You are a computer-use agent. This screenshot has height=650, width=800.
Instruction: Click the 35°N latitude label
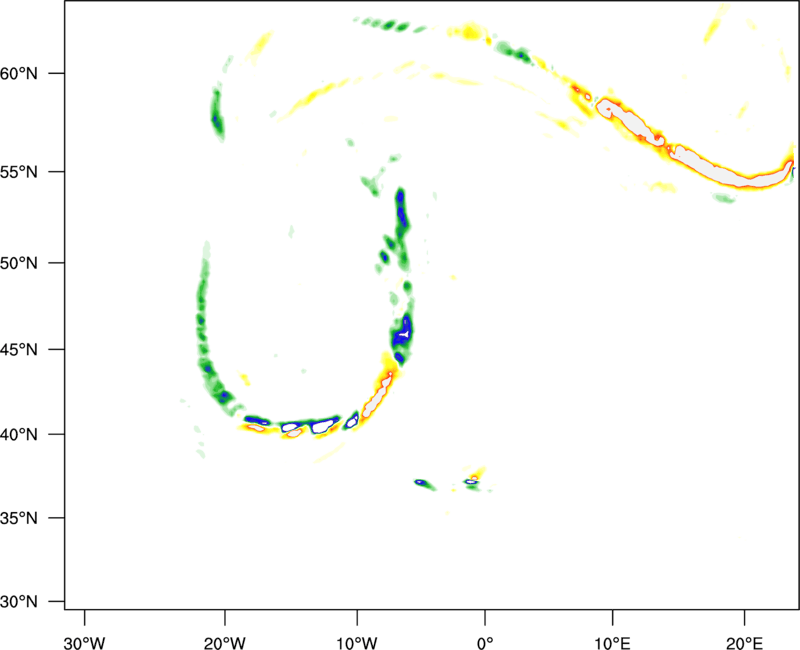(19, 518)
